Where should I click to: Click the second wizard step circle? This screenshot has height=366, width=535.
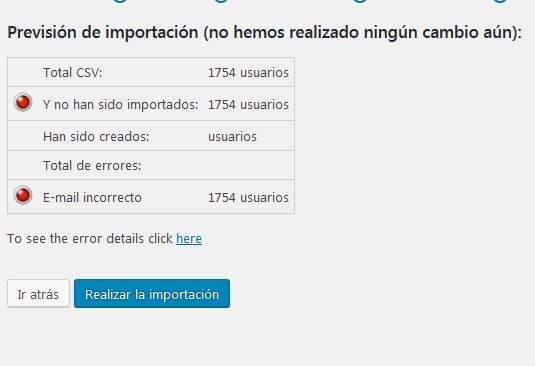(x=220, y=1)
